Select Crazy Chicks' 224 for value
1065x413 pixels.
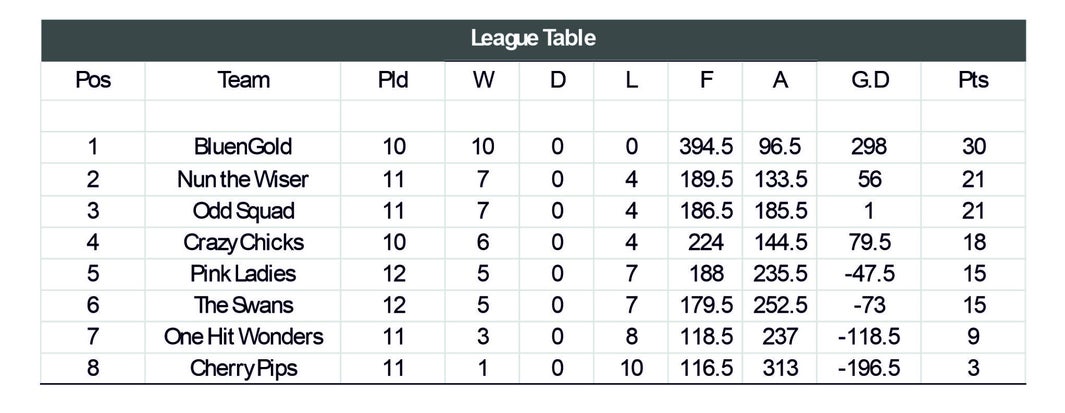click(706, 243)
